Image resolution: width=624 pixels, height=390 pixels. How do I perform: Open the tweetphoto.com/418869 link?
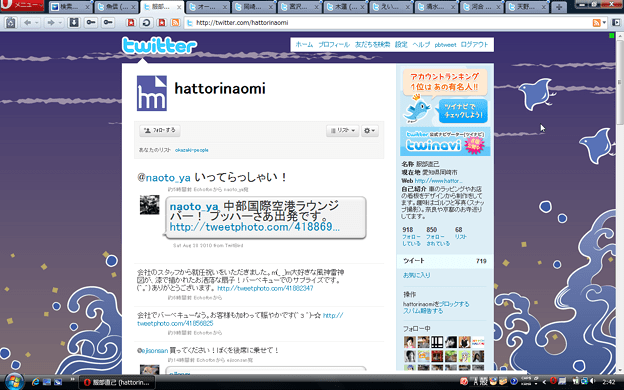pyautogui.click(x=255, y=227)
